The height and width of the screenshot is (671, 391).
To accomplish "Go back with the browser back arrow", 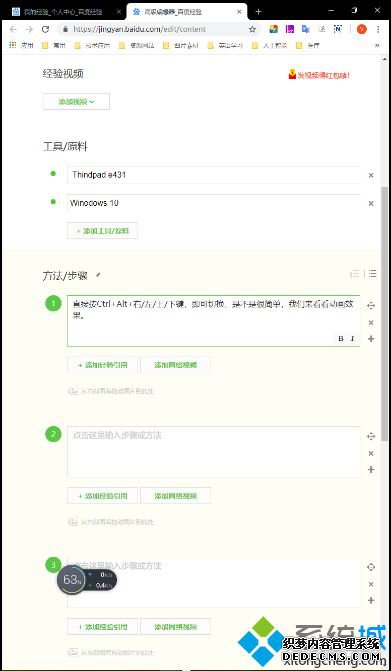I will [x=13, y=30].
